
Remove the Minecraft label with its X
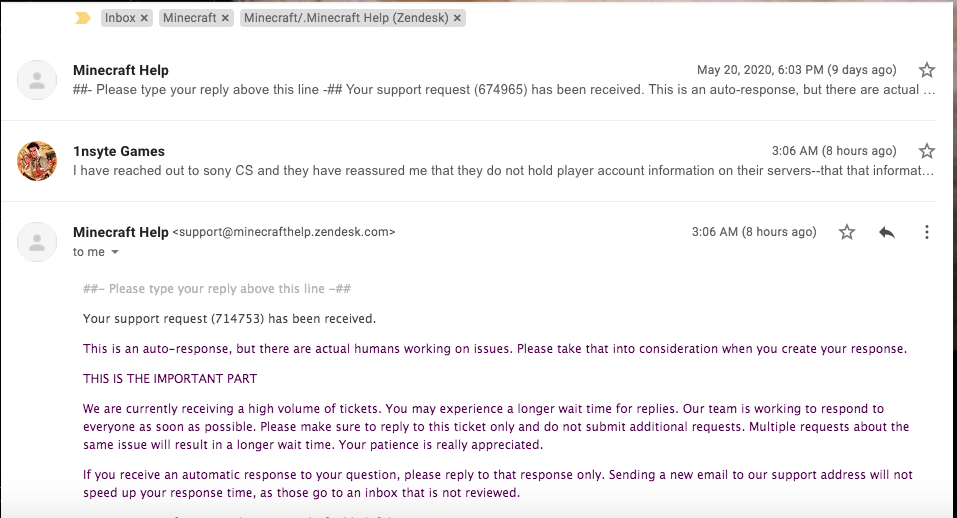225,18
